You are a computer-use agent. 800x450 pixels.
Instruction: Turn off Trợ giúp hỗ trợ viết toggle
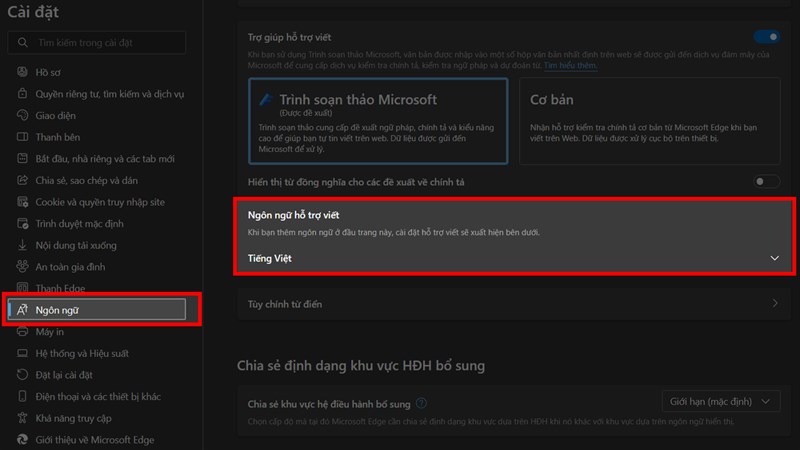[767, 37]
